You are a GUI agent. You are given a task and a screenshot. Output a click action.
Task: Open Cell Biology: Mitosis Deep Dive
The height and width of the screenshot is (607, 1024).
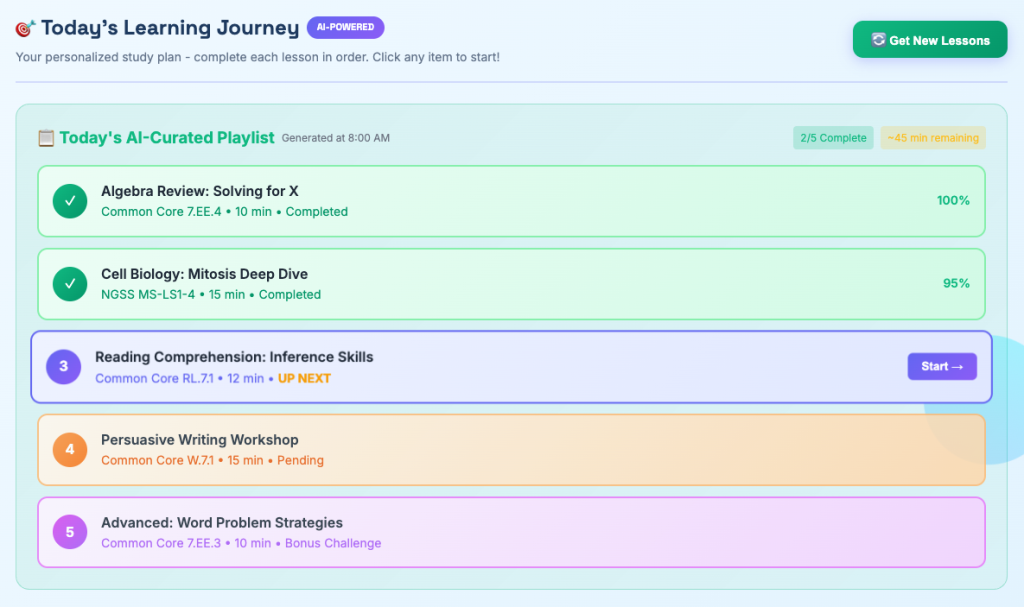pyautogui.click(x=204, y=274)
